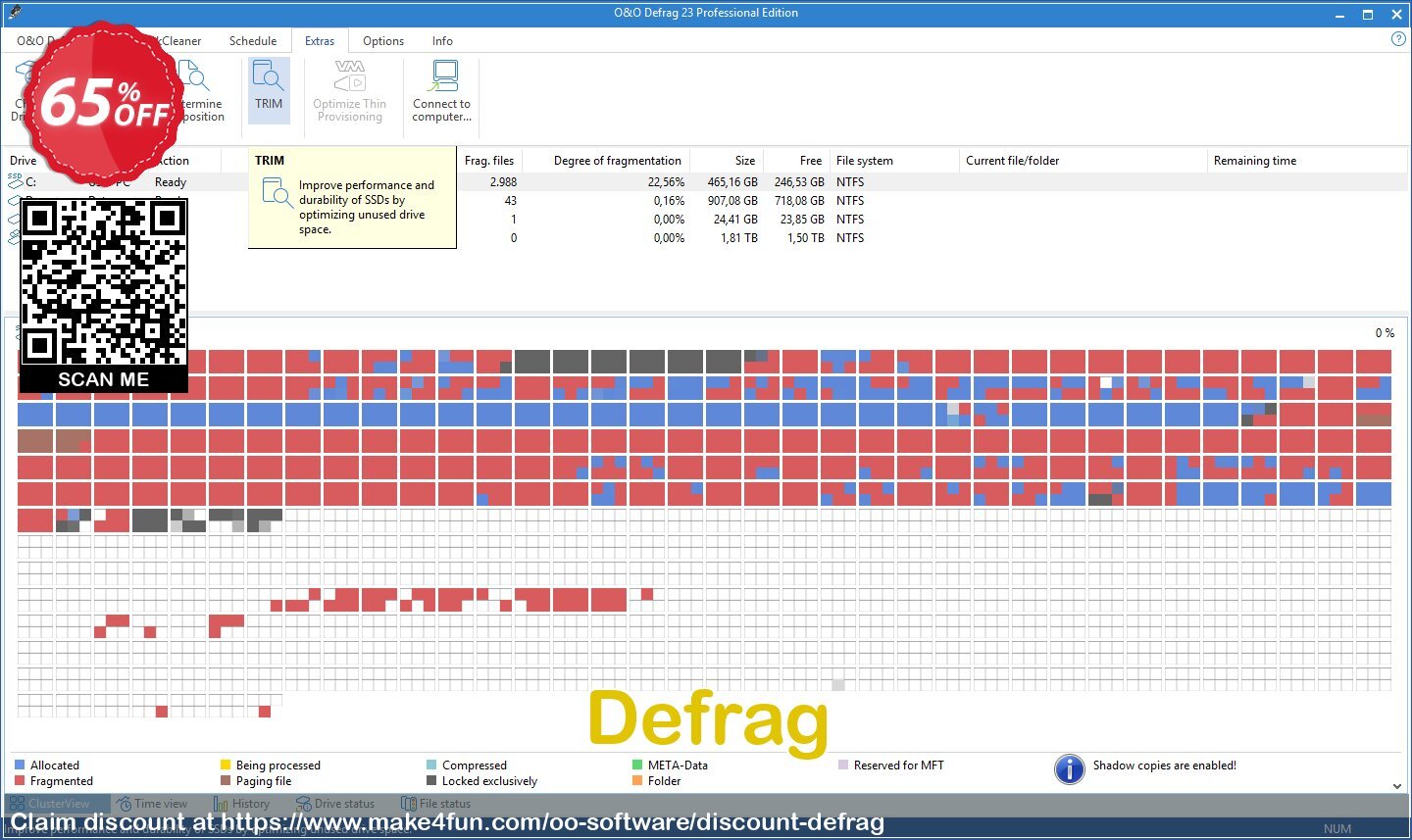
Task: Sort by File system column header
Action: click(865, 161)
